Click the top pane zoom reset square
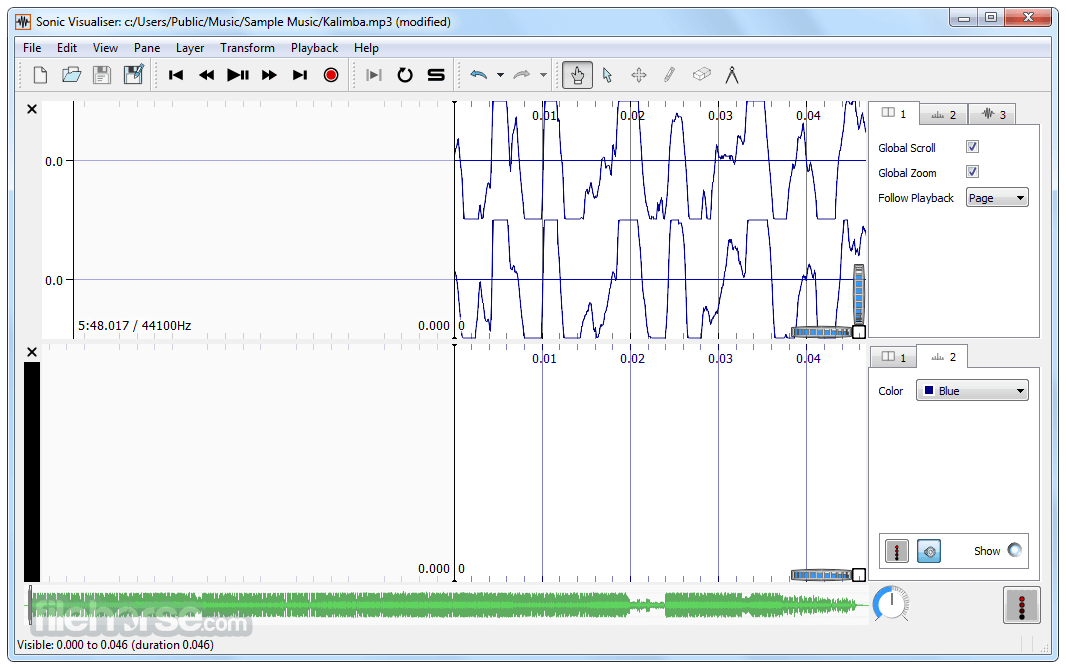The width and height of the screenshot is (1066, 667). [x=859, y=332]
